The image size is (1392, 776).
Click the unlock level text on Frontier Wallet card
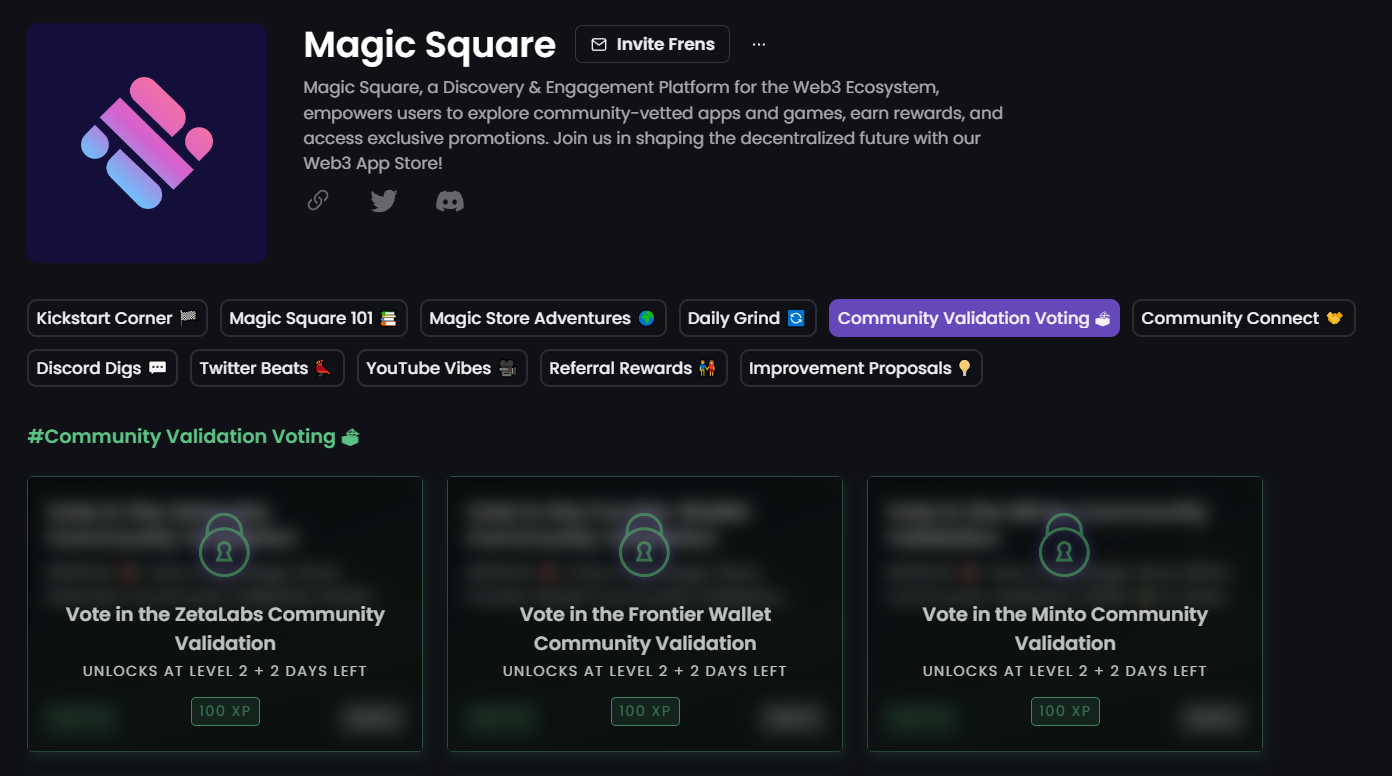point(645,671)
